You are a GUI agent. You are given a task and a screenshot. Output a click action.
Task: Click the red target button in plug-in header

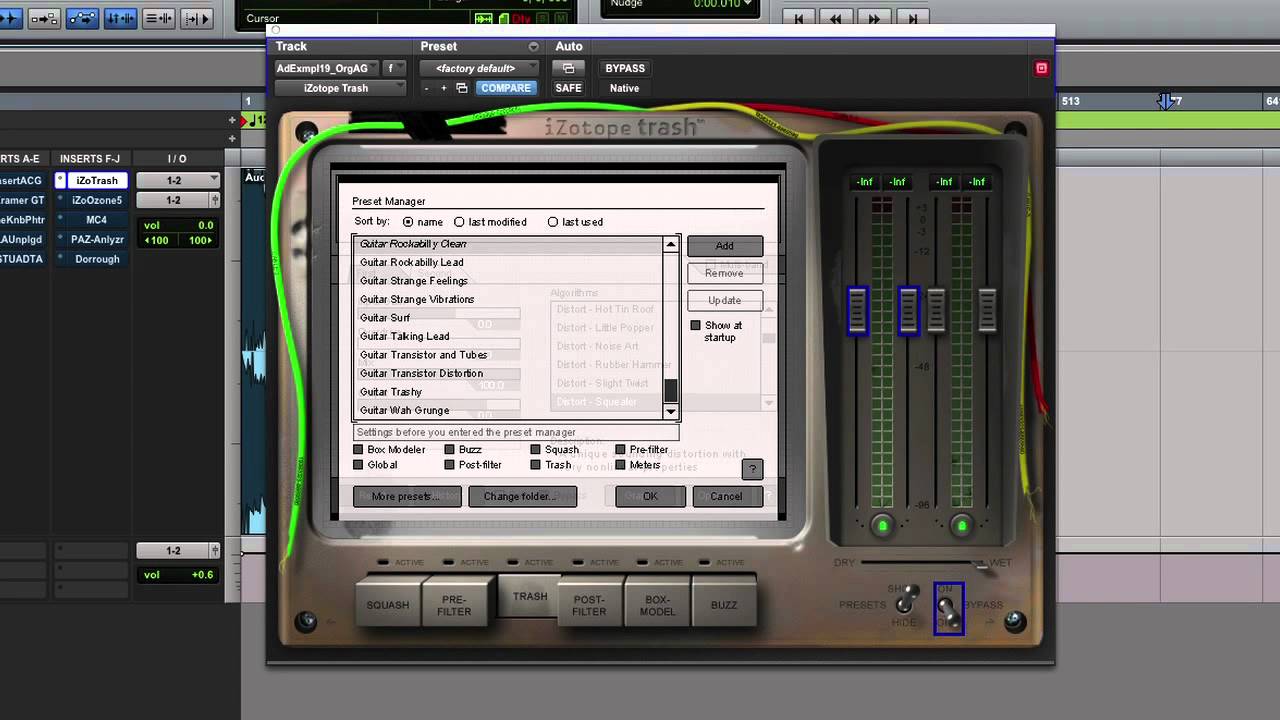tap(1041, 68)
